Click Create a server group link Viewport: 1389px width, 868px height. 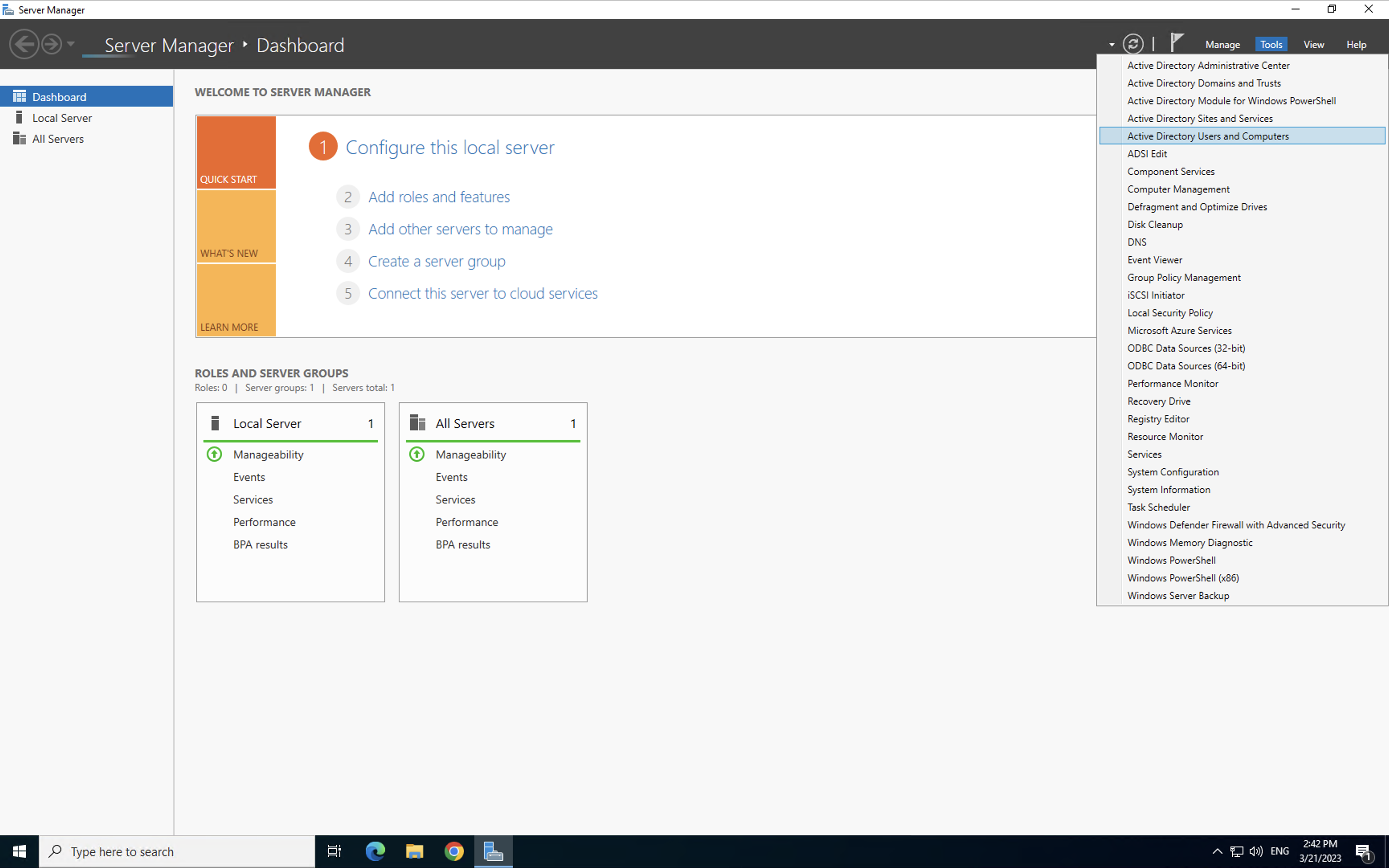(436, 261)
